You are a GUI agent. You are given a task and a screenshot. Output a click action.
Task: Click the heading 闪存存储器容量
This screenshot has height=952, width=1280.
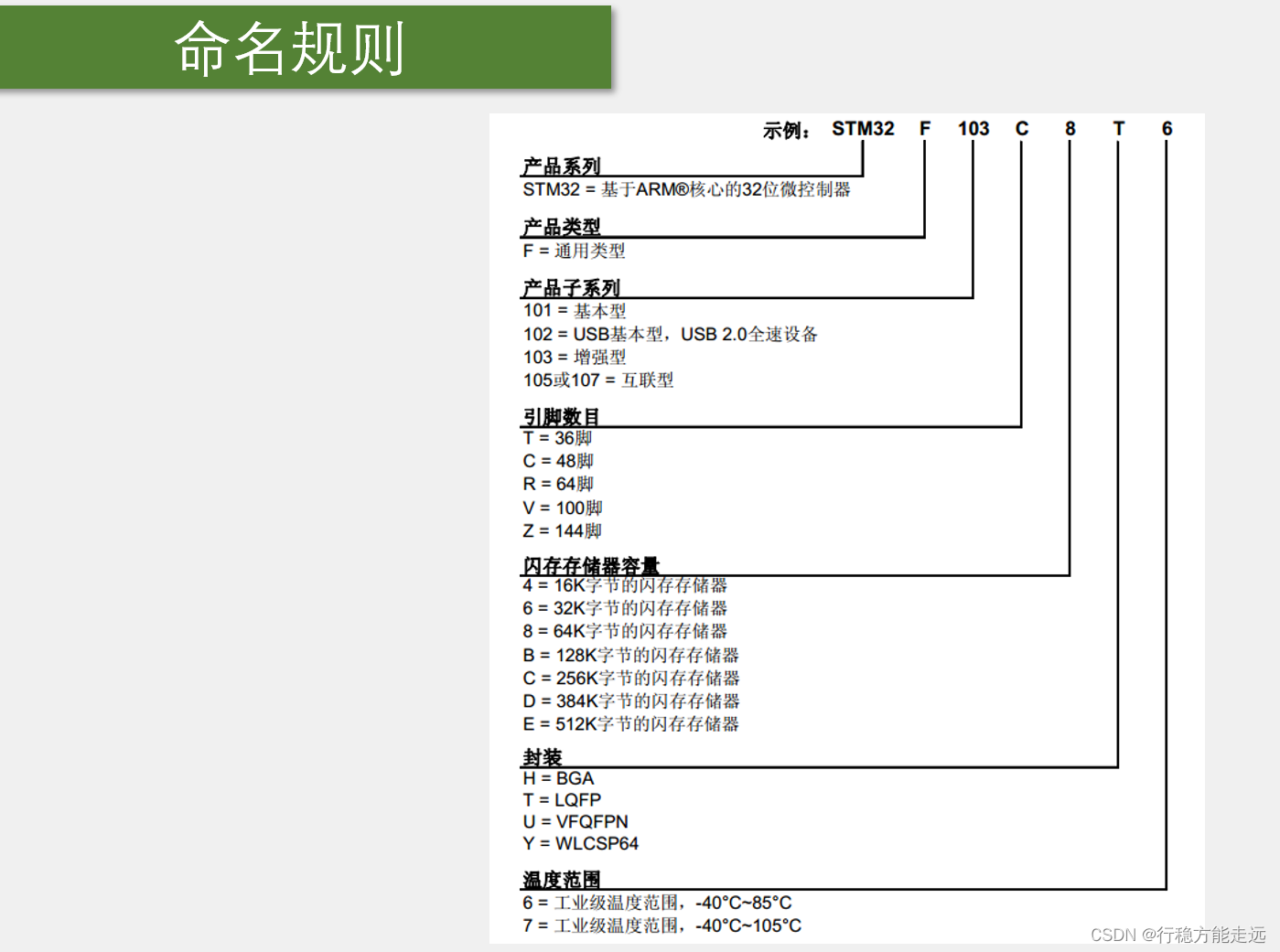(590, 566)
